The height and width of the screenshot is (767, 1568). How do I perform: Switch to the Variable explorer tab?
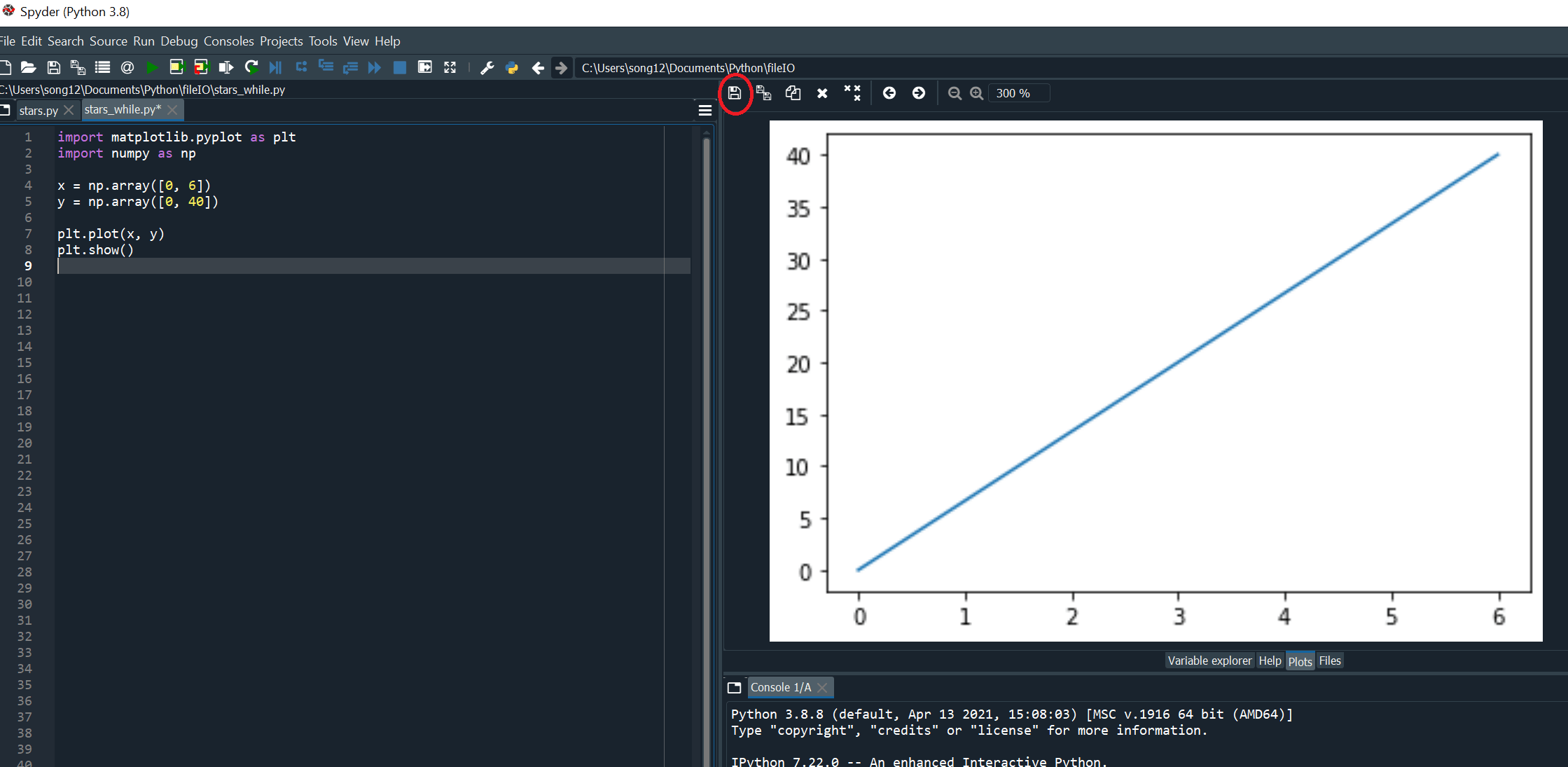coord(1209,661)
